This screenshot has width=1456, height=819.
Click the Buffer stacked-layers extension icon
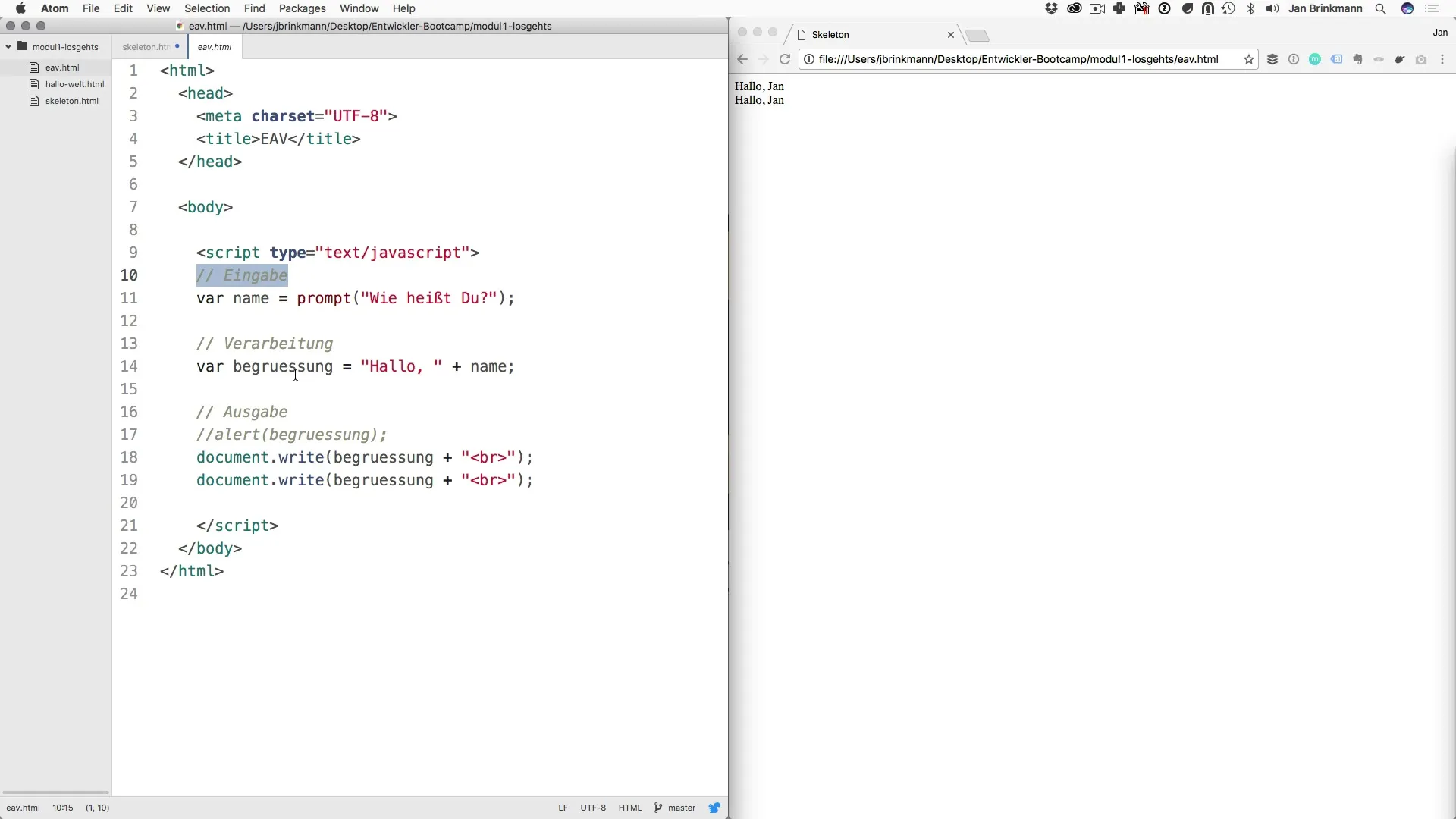point(1272,59)
